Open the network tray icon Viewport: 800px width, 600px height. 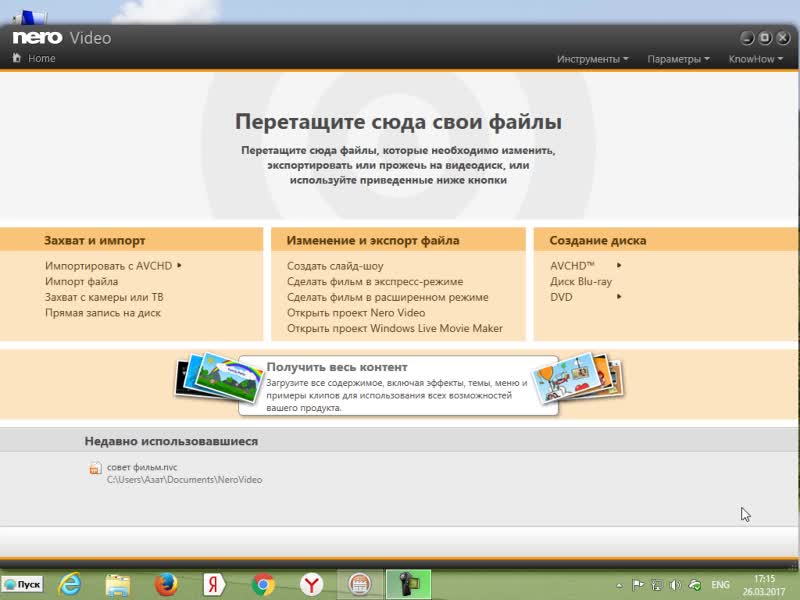pyautogui.click(x=657, y=585)
